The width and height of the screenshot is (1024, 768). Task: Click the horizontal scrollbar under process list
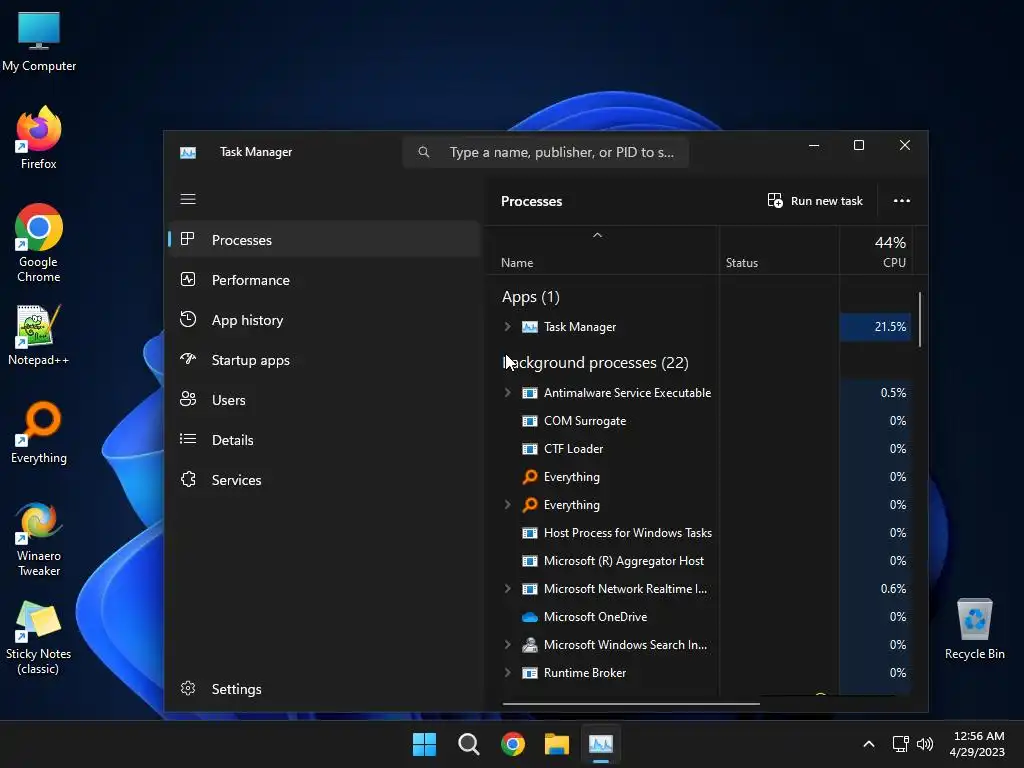pyautogui.click(x=631, y=704)
